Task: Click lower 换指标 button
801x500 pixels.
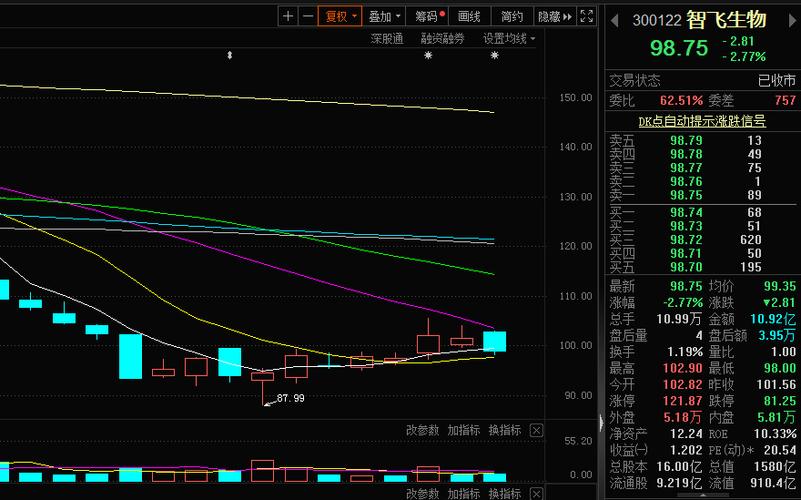Action: click(x=505, y=494)
